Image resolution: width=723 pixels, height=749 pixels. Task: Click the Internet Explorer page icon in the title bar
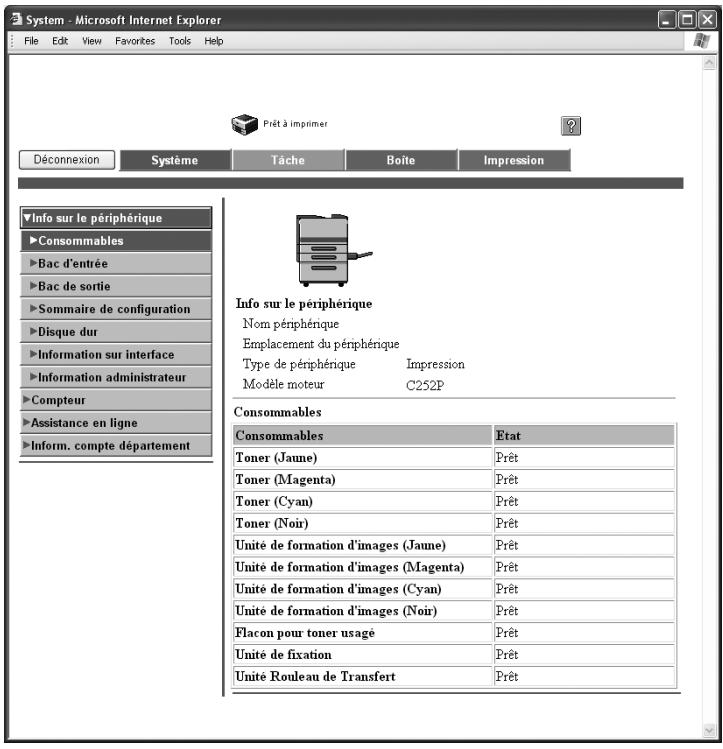click(16, 19)
